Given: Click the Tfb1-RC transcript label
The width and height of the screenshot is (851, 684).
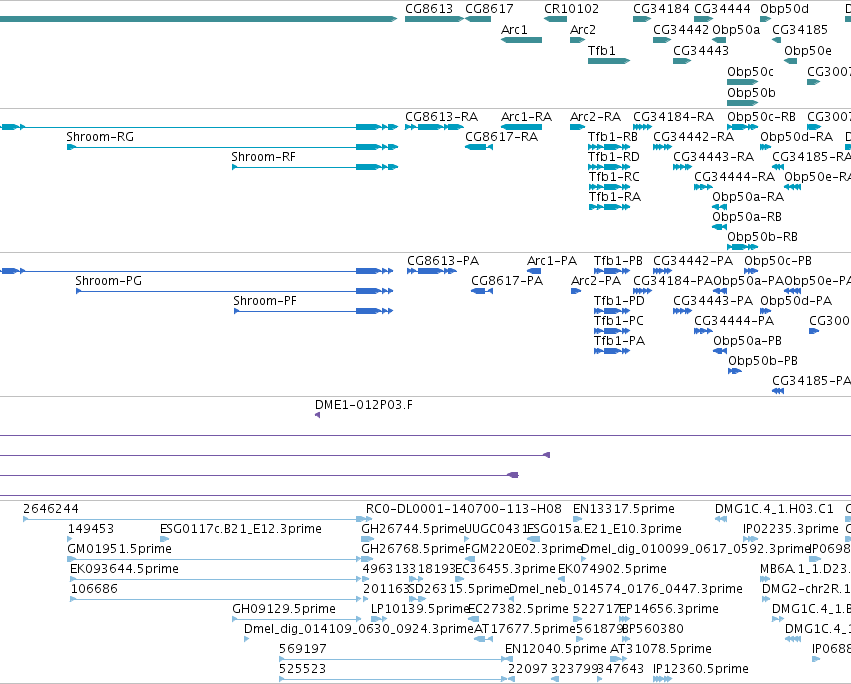Looking at the screenshot, I should pyautogui.click(x=614, y=177).
